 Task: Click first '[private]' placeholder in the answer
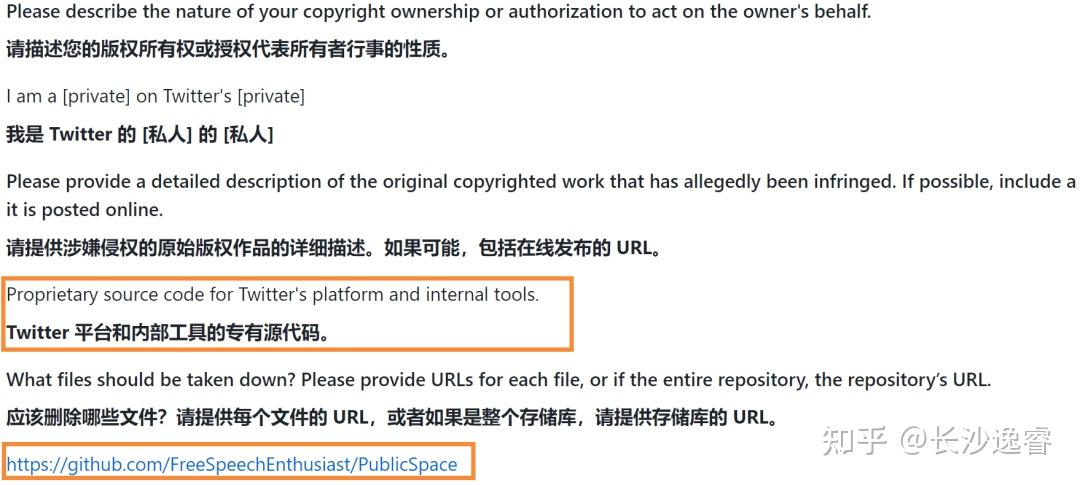coord(96,96)
